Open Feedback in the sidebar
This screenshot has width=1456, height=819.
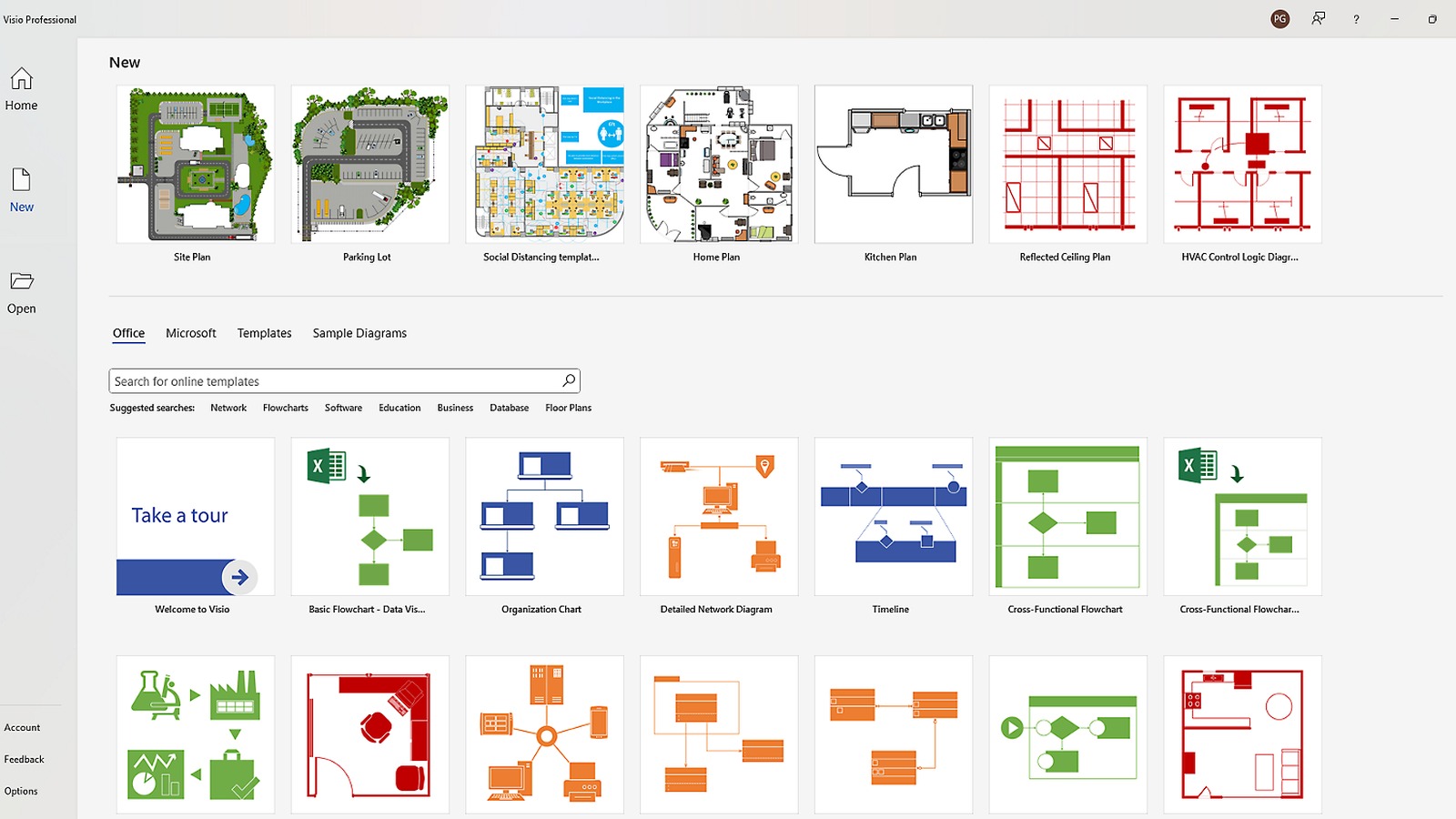coord(24,759)
